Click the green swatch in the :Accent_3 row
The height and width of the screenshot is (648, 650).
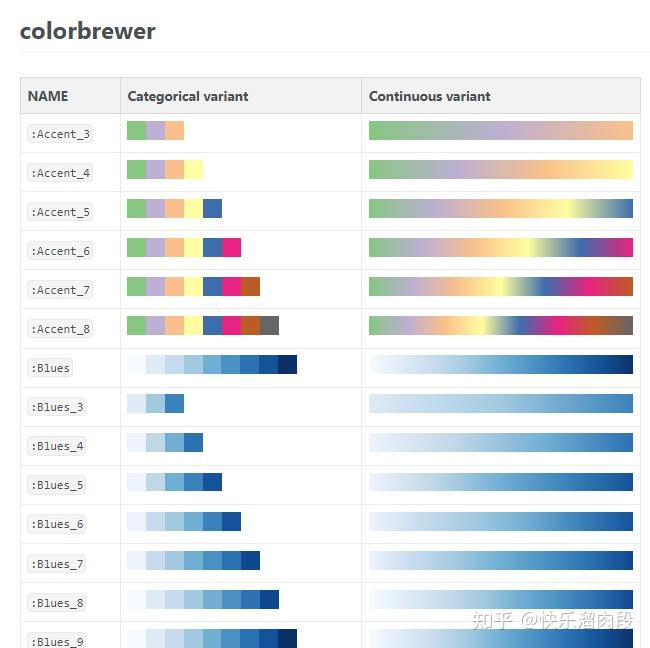pos(136,131)
